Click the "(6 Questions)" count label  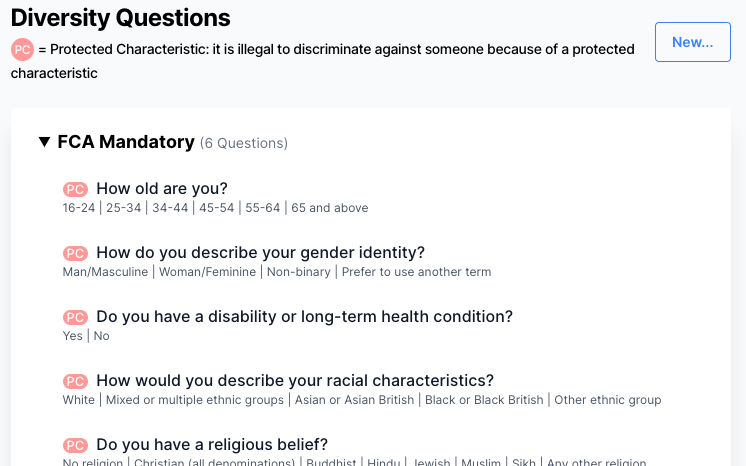[x=244, y=143]
